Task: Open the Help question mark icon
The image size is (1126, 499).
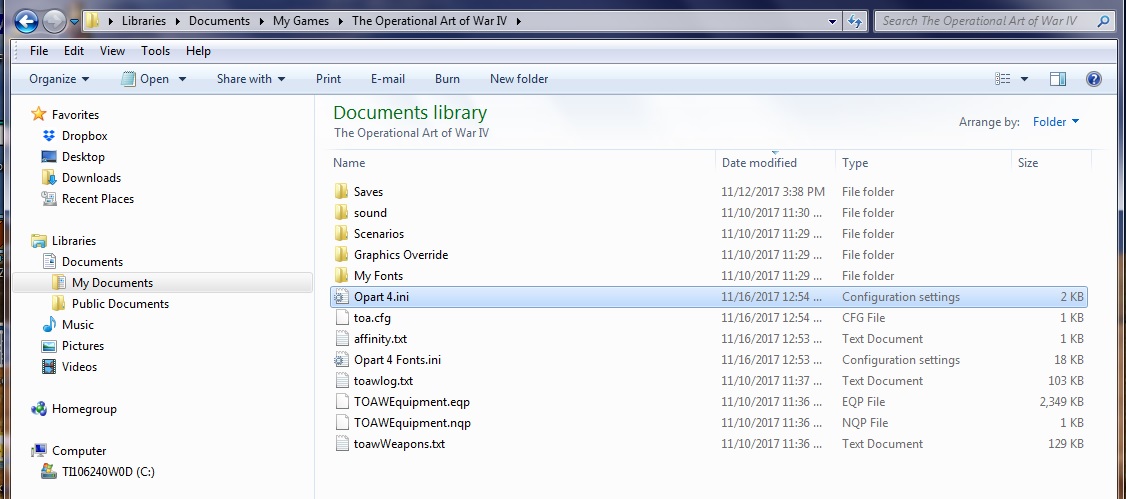Action: tap(1094, 79)
